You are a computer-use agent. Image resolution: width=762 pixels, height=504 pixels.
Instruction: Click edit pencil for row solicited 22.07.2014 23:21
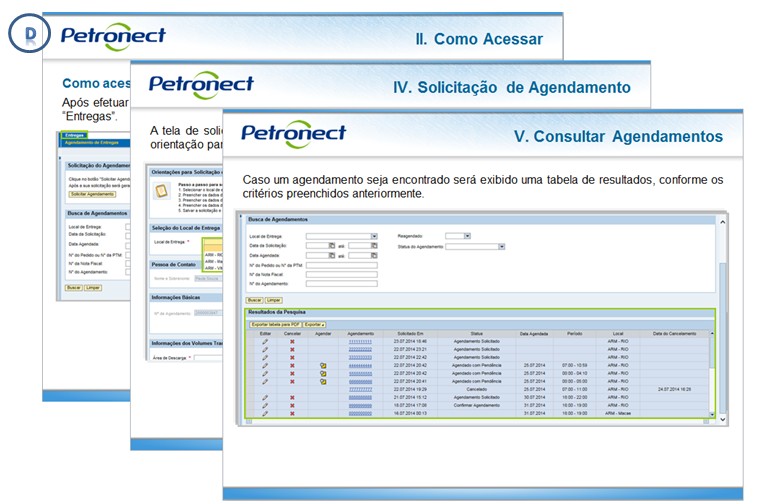[265, 349]
